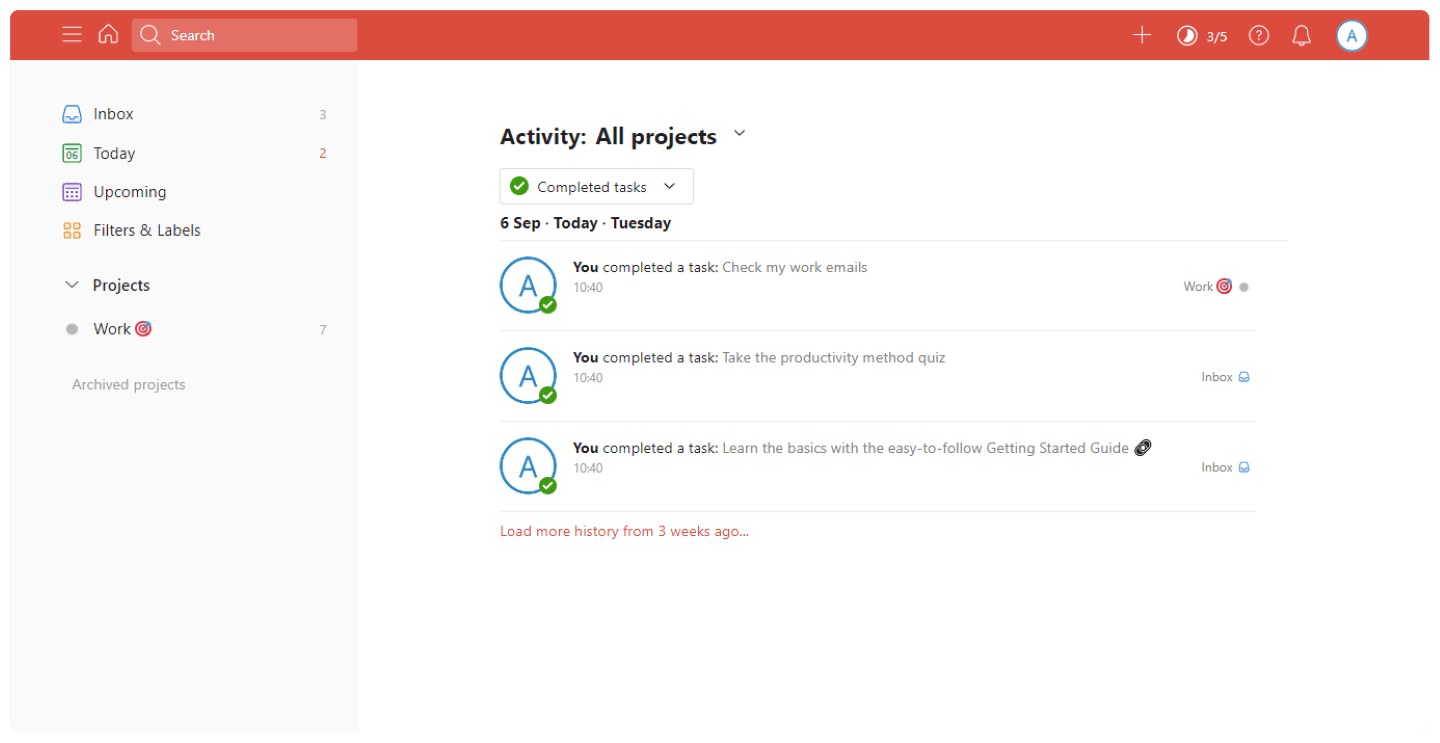Image resolution: width=1440 pixels, height=743 pixels.
Task: Collapse the Projects section chevron
Action: pos(72,285)
